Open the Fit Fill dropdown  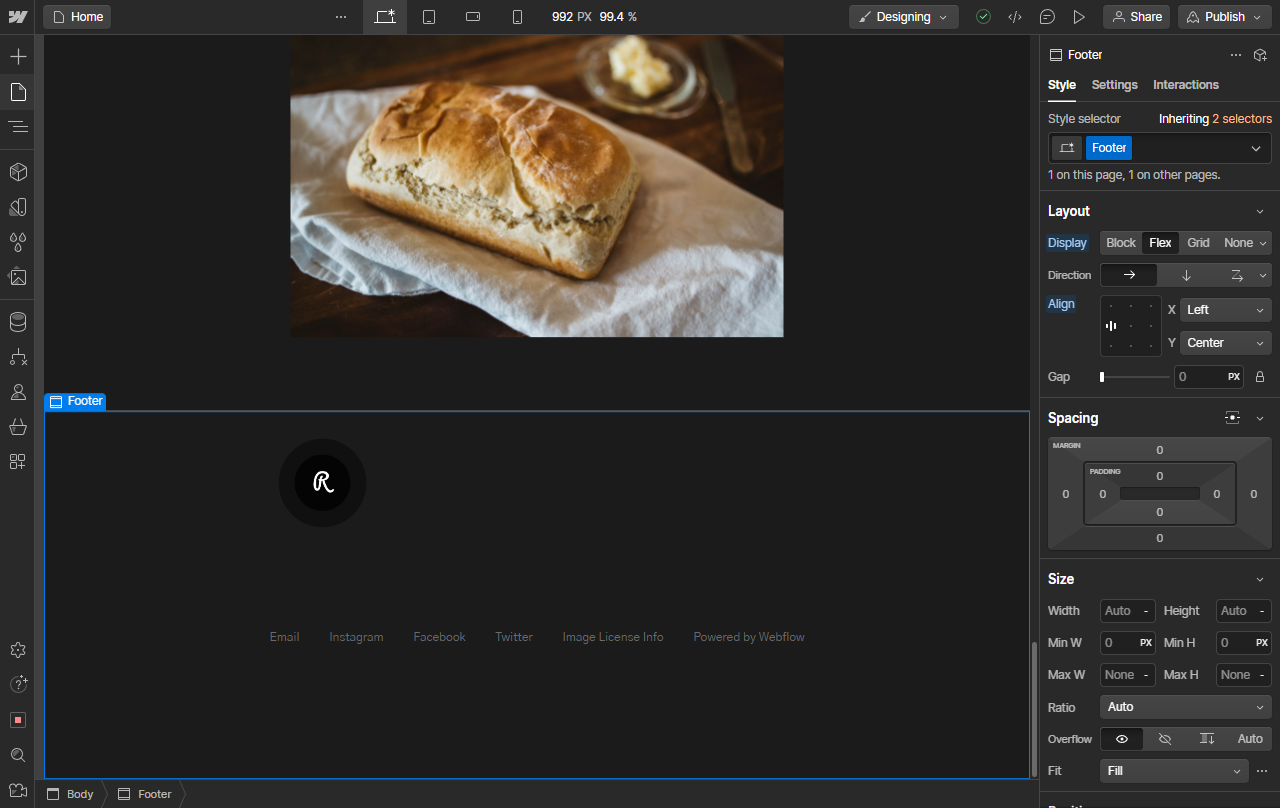1174,771
